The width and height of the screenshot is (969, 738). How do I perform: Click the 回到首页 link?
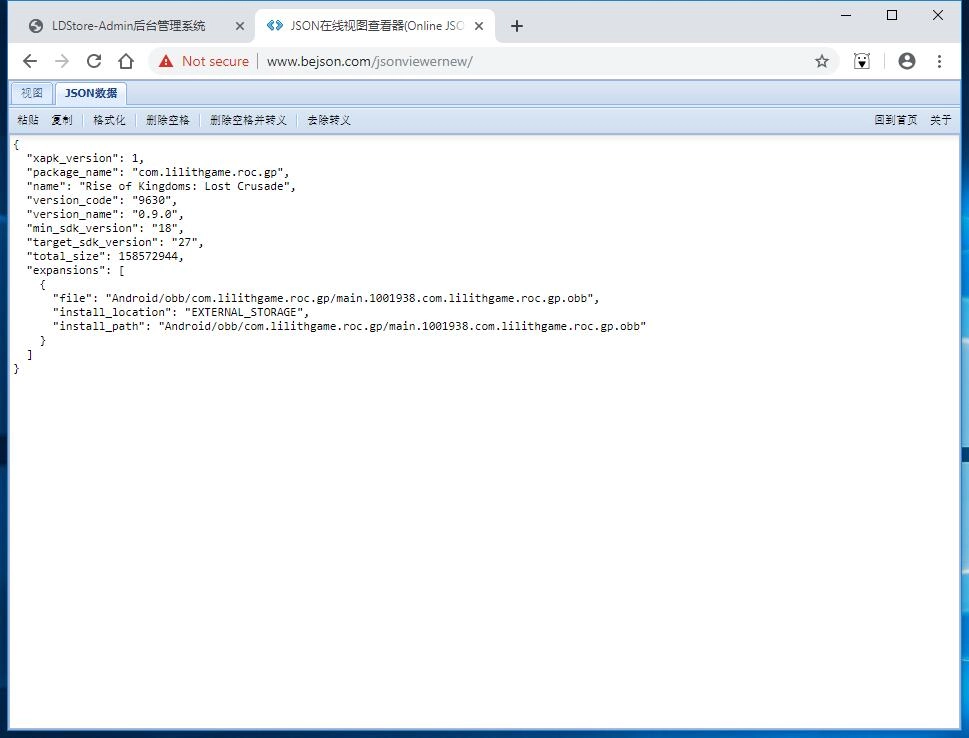coord(895,120)
